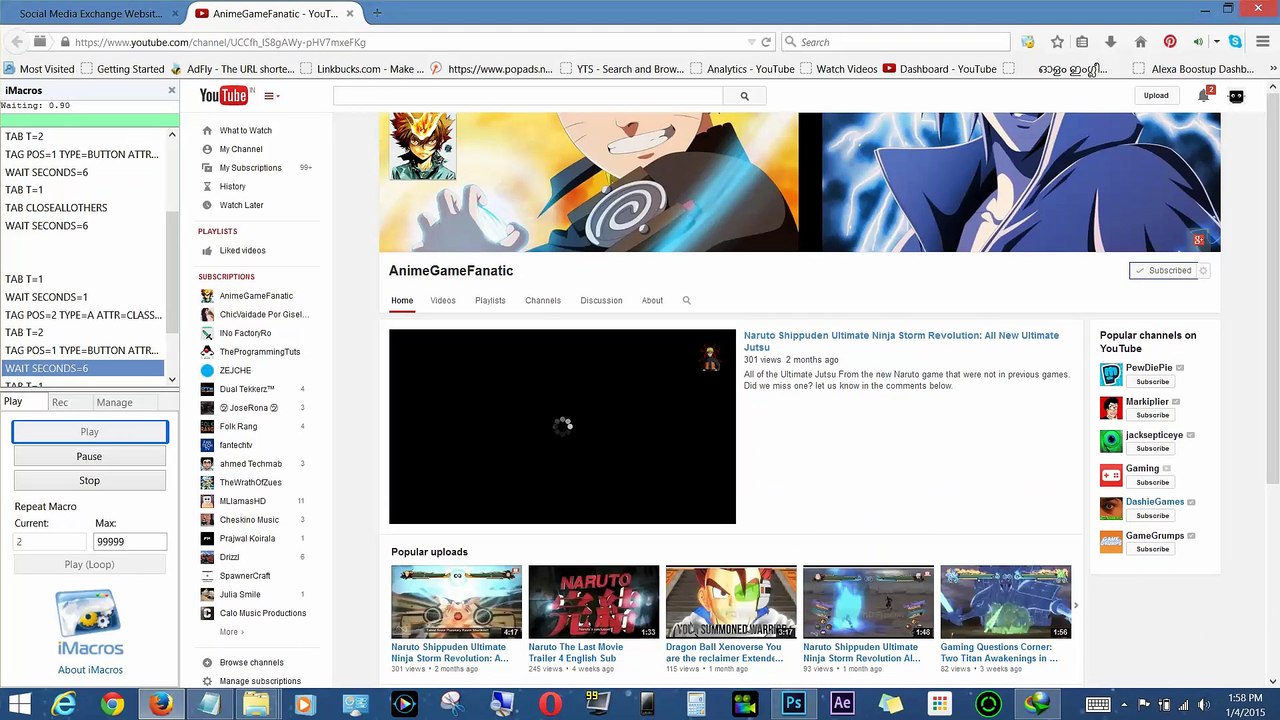This screenshot has height=720, width=1280.
Task: Click the reload page icon
Action: [x=766, y=42]
